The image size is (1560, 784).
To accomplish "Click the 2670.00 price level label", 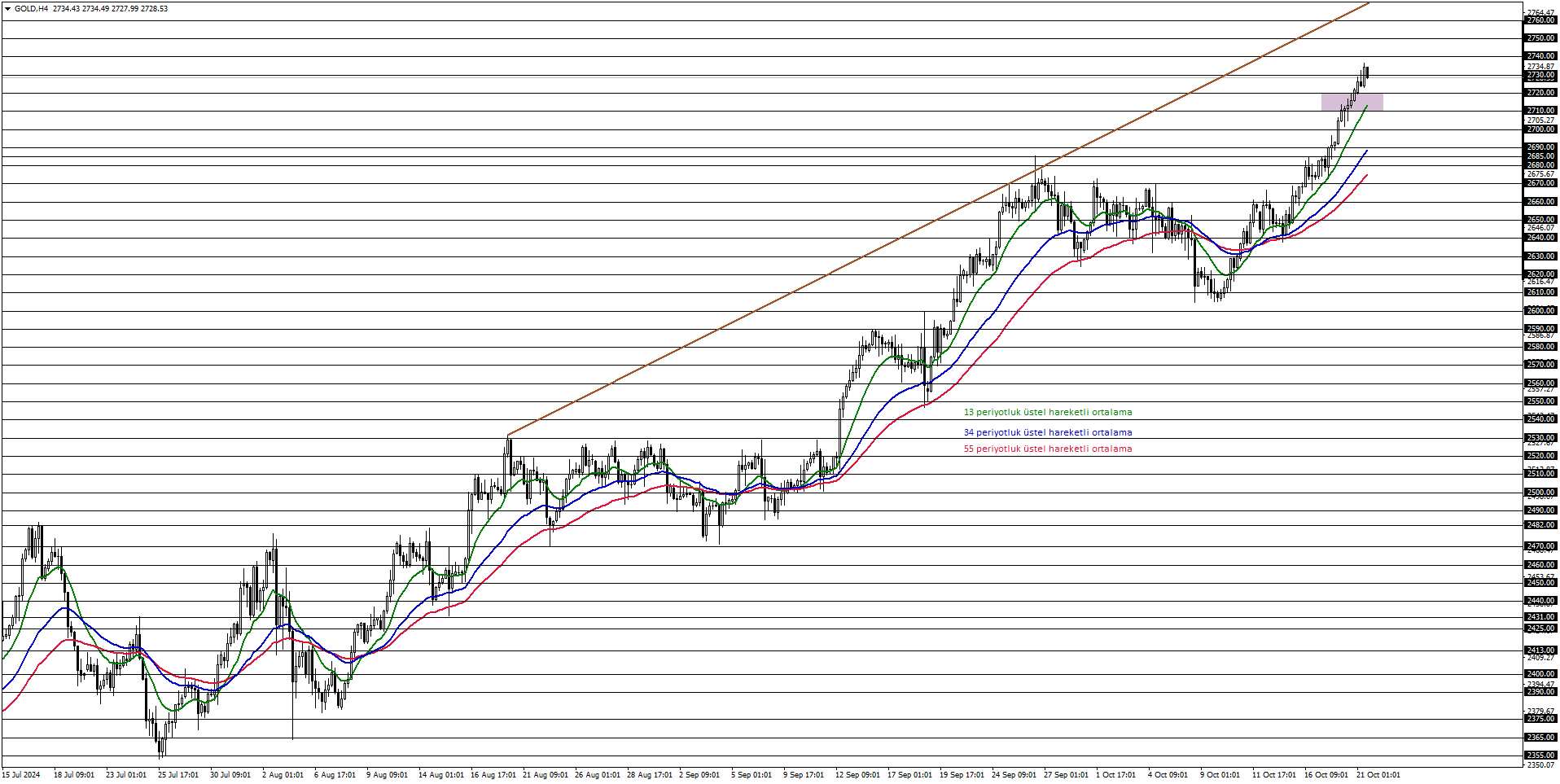I will tap(1540, 183).
